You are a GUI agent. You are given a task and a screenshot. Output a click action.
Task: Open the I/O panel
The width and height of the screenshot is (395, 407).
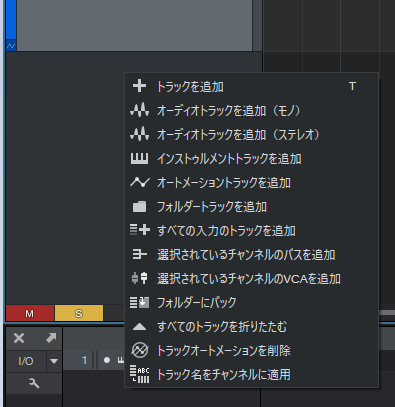click(x=26, y=361)
